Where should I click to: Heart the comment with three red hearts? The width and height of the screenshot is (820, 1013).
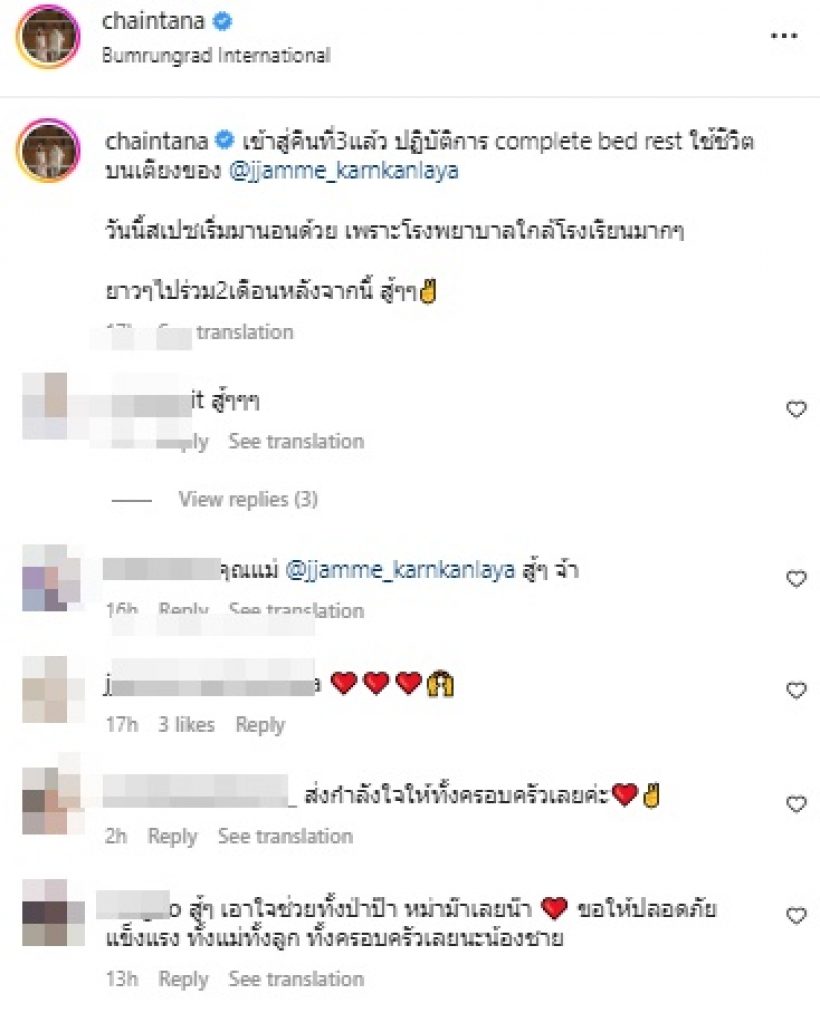point(796,690)
